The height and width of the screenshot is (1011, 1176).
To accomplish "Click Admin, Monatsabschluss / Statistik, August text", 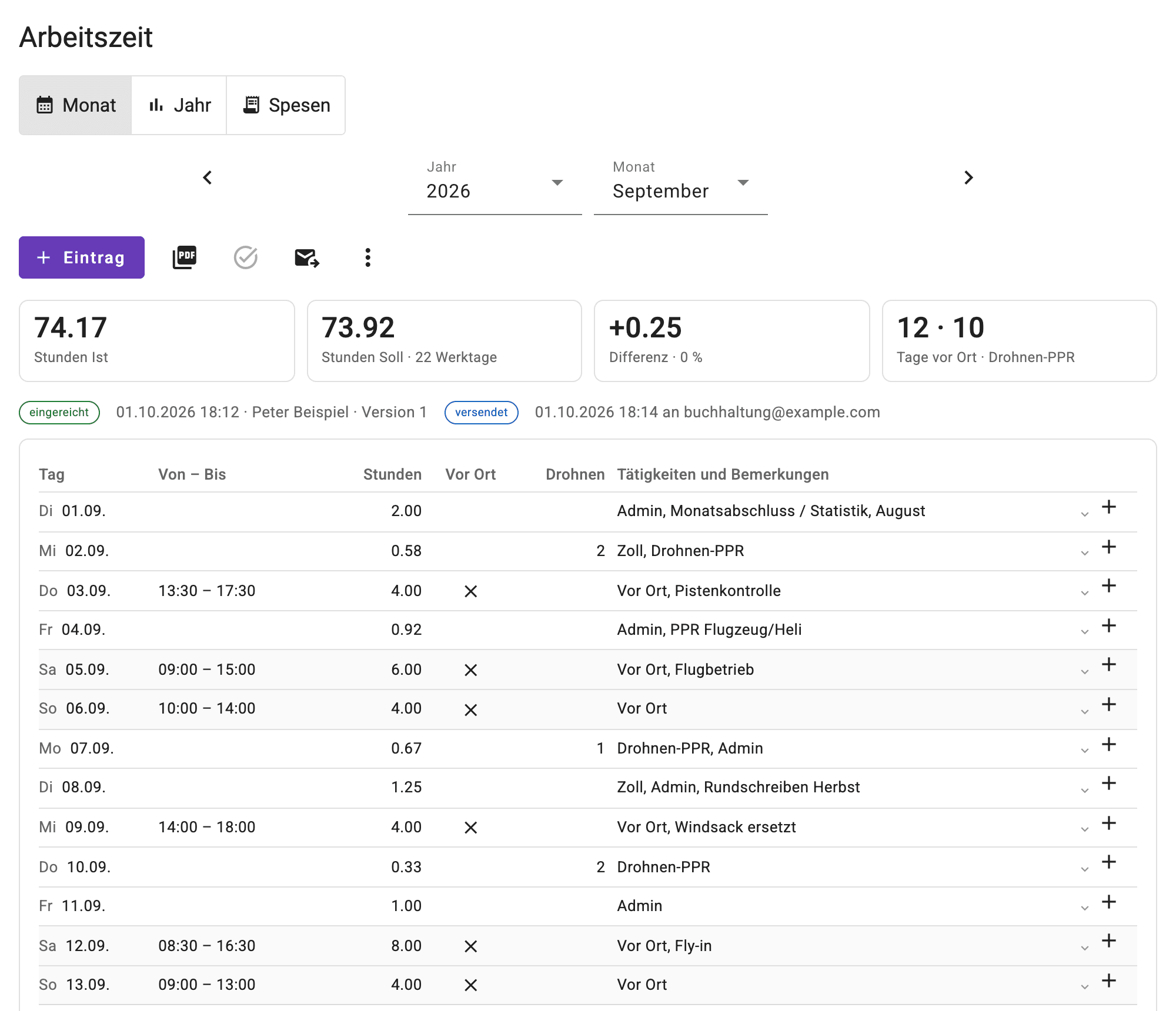I will click(x=771, y=511).
